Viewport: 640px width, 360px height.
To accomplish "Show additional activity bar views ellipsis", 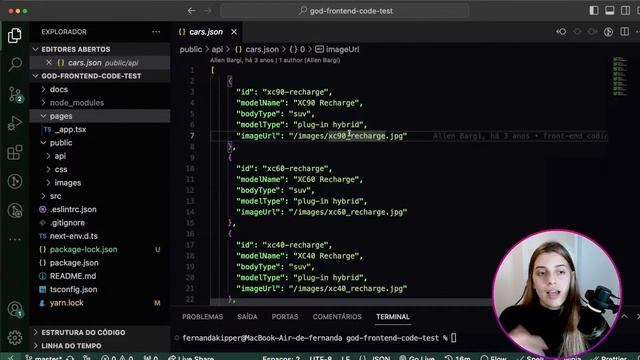I will point(15,239).
